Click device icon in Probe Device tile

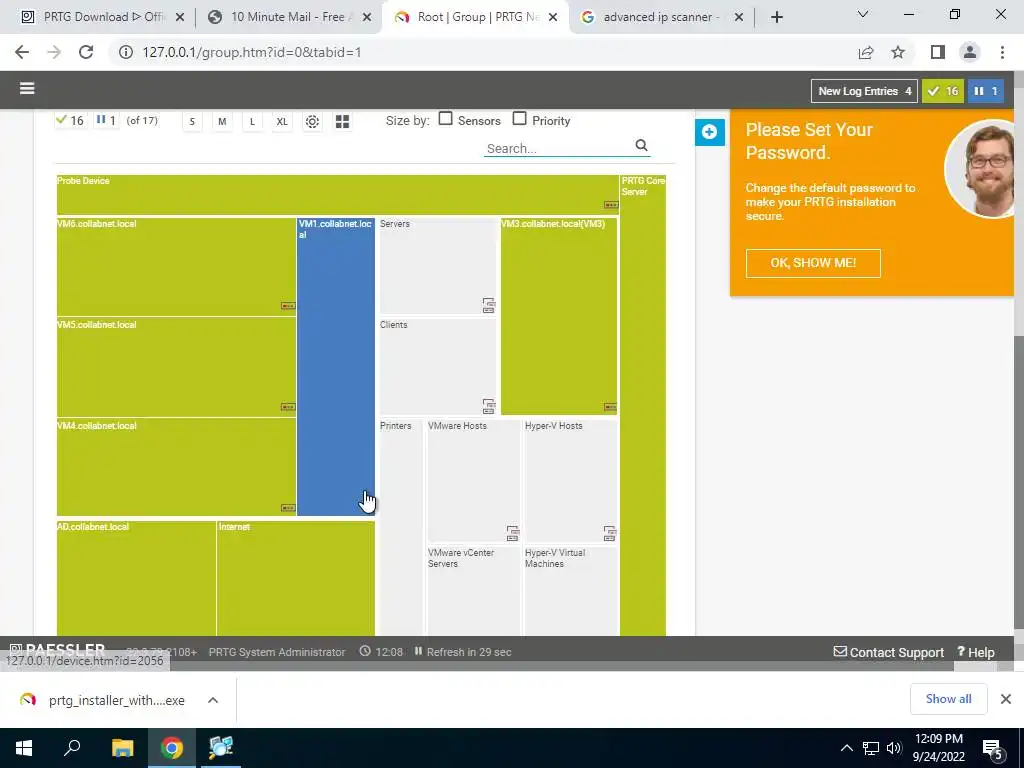point(611,205)
